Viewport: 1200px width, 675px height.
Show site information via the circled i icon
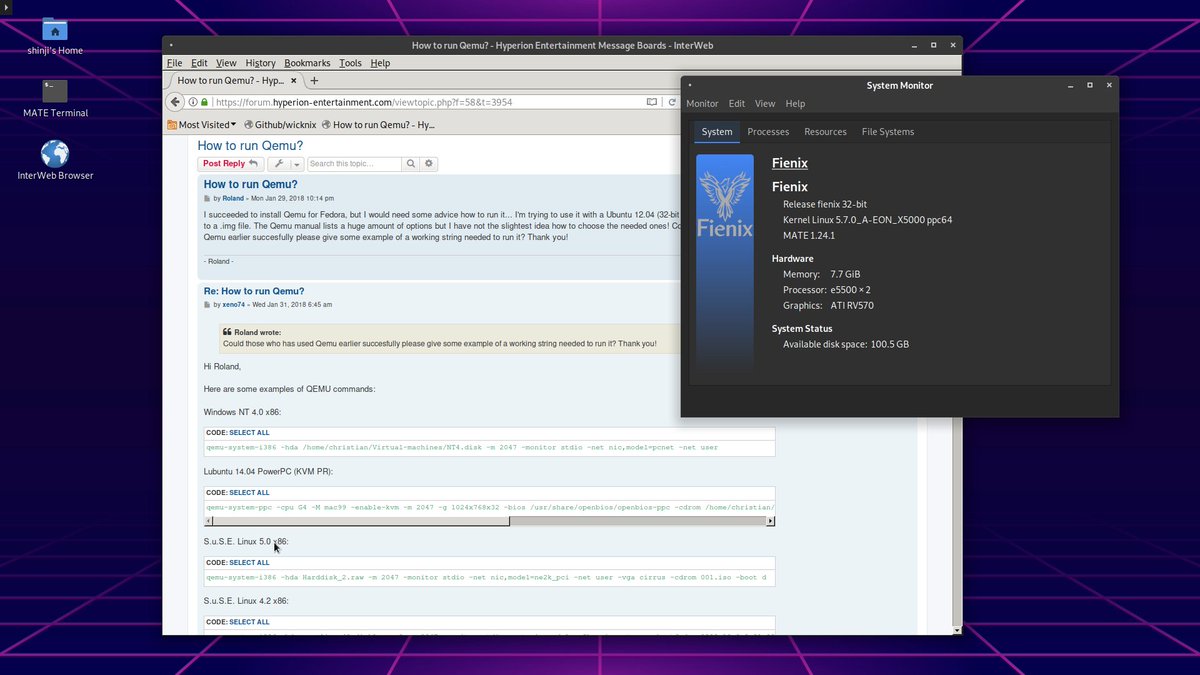[x=193, y=102]
